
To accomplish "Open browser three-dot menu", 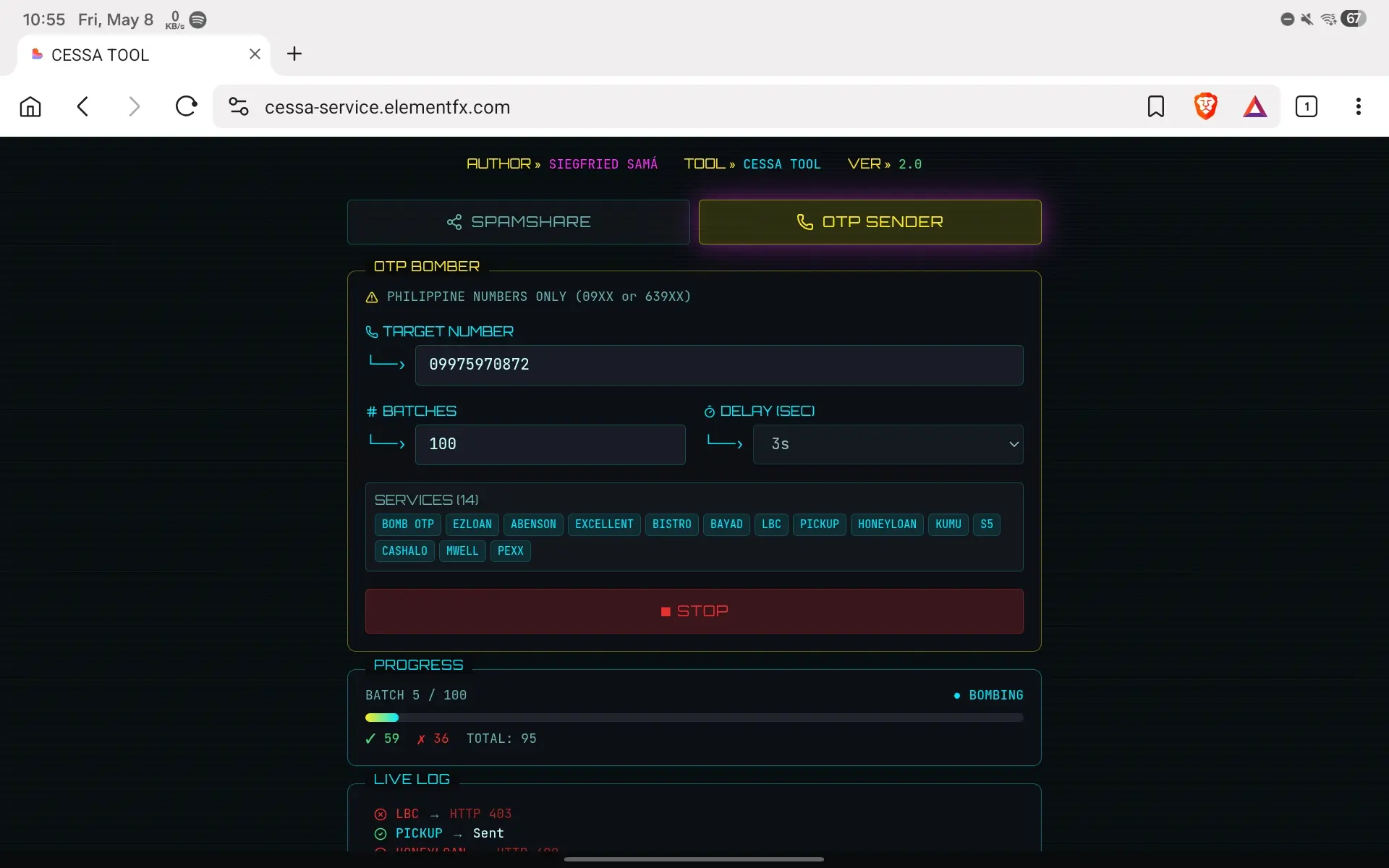I will point(1359,107).
